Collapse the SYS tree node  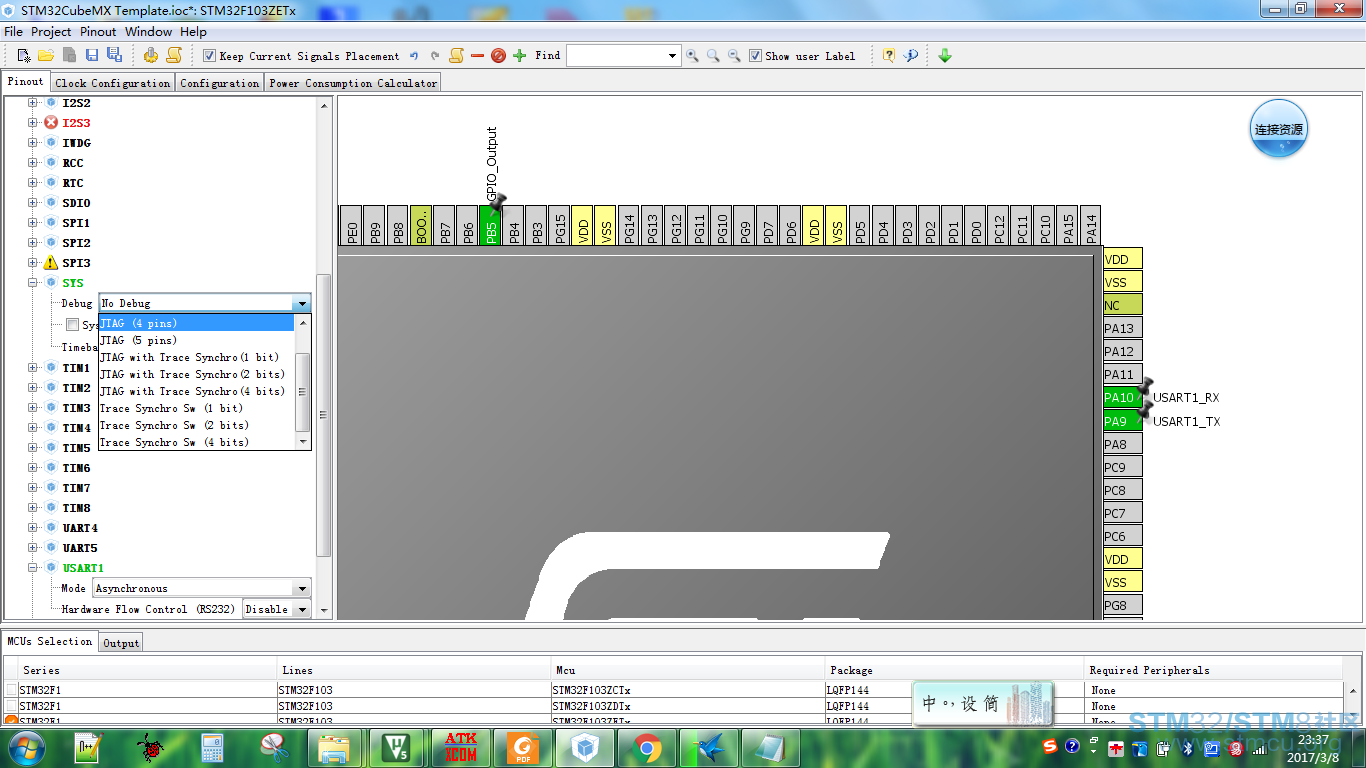coord(33,283)
